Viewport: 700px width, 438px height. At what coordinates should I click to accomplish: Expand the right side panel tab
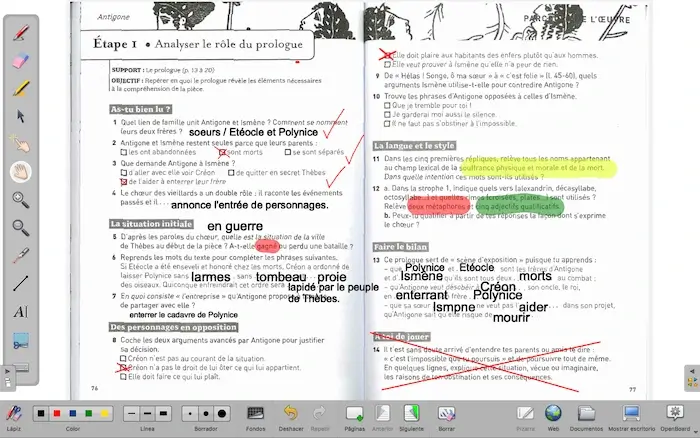(x=690, y=376)
